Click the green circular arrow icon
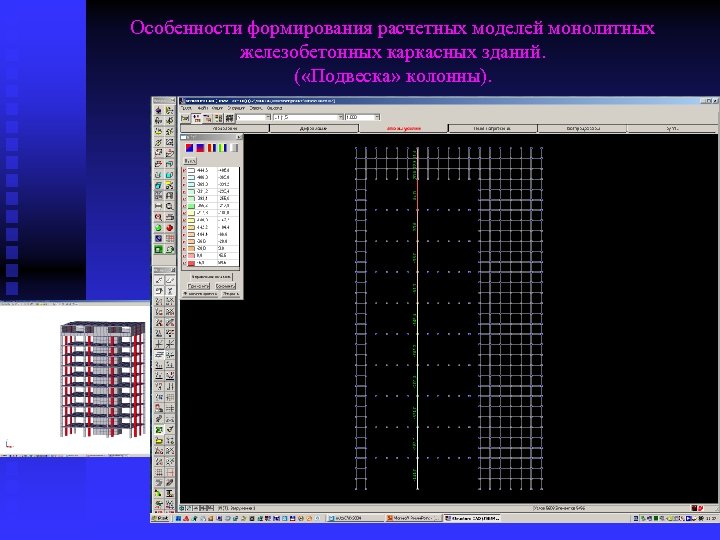 click(x=170, y=249)
